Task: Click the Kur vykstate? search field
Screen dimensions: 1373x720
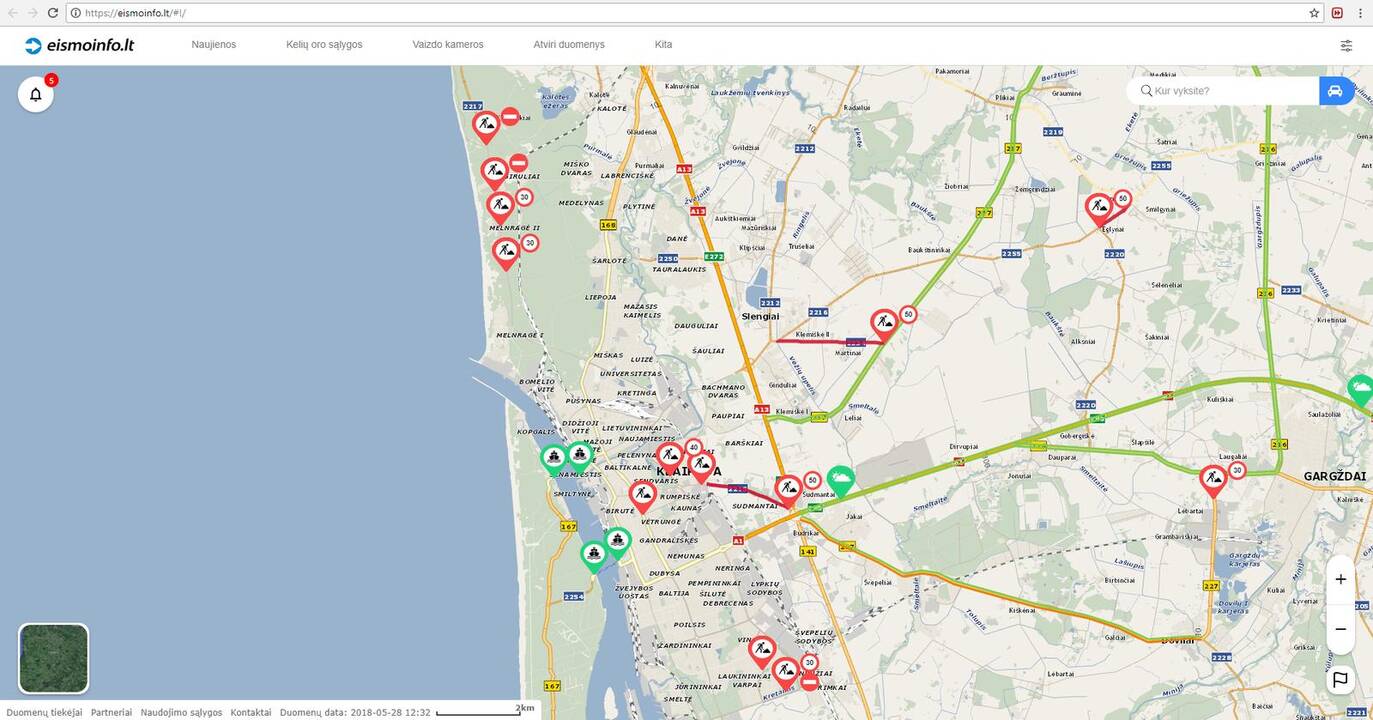Action: pyautogui.click(x=1230, y=91)
